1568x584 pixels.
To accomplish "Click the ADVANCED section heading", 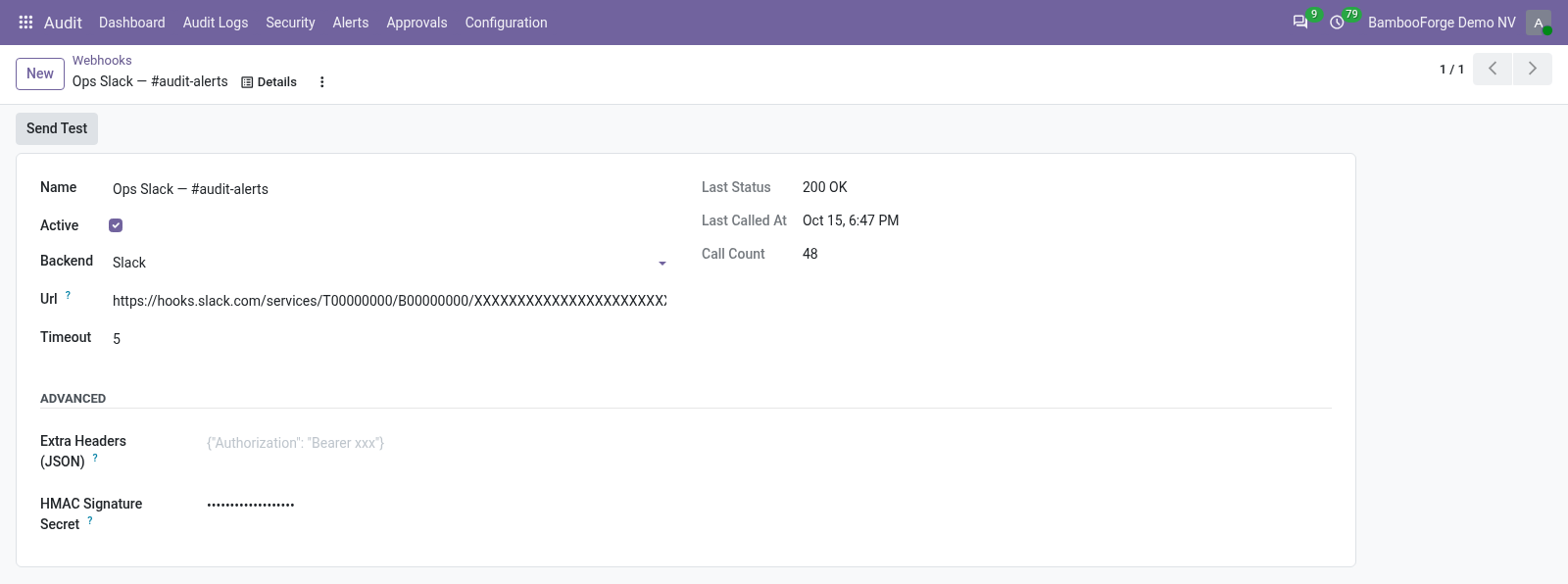I will [73, 399].
